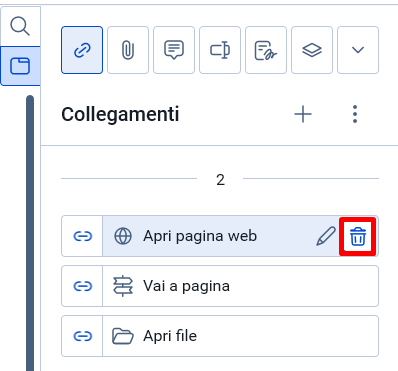Image resolution: width=398 pixels, height=371 pixels.
Task: Click the chain icon beside Apri pagina web
Action: pos(82,236)
